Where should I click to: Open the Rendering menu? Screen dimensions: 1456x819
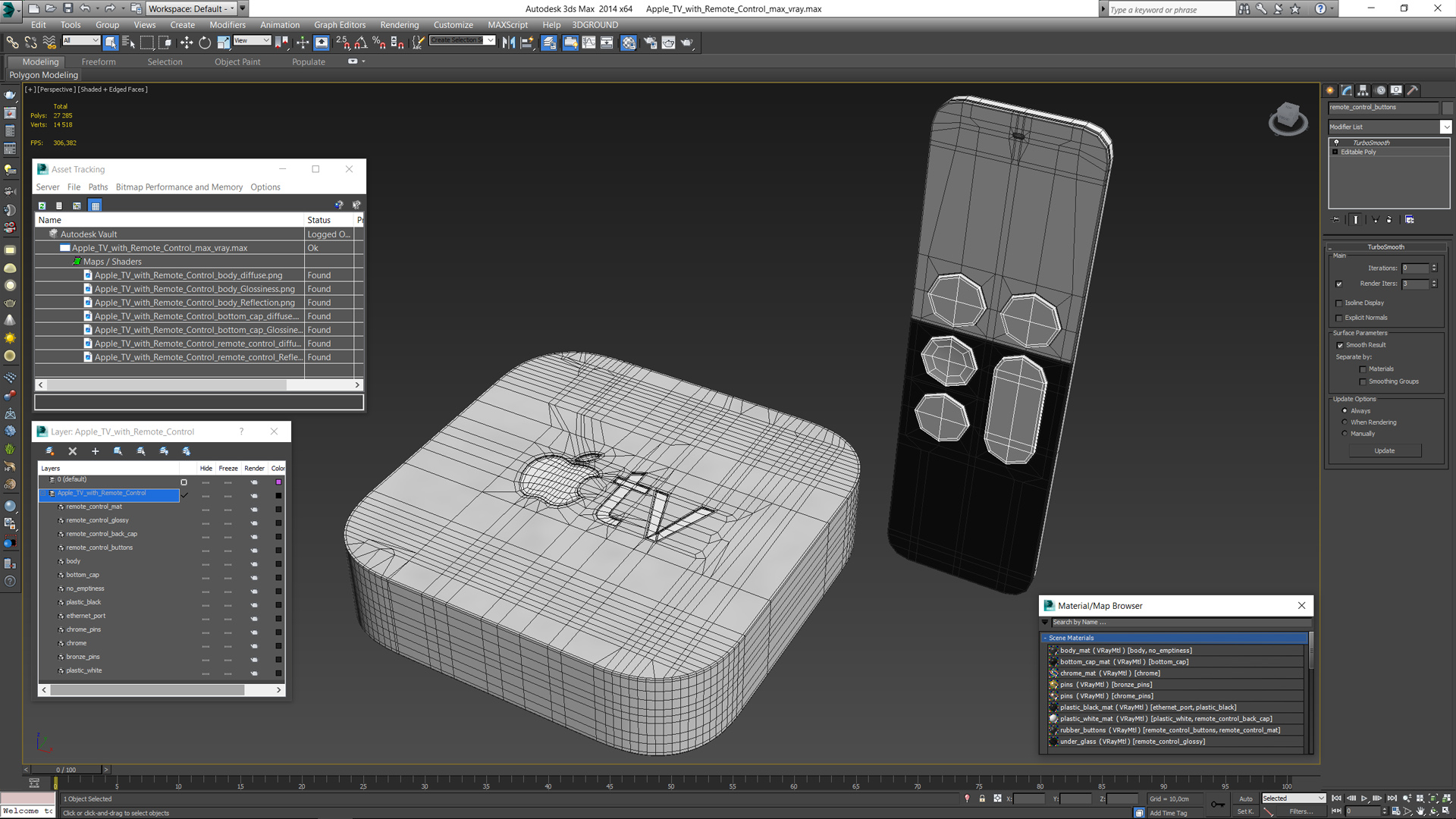(x=400, y=25)
